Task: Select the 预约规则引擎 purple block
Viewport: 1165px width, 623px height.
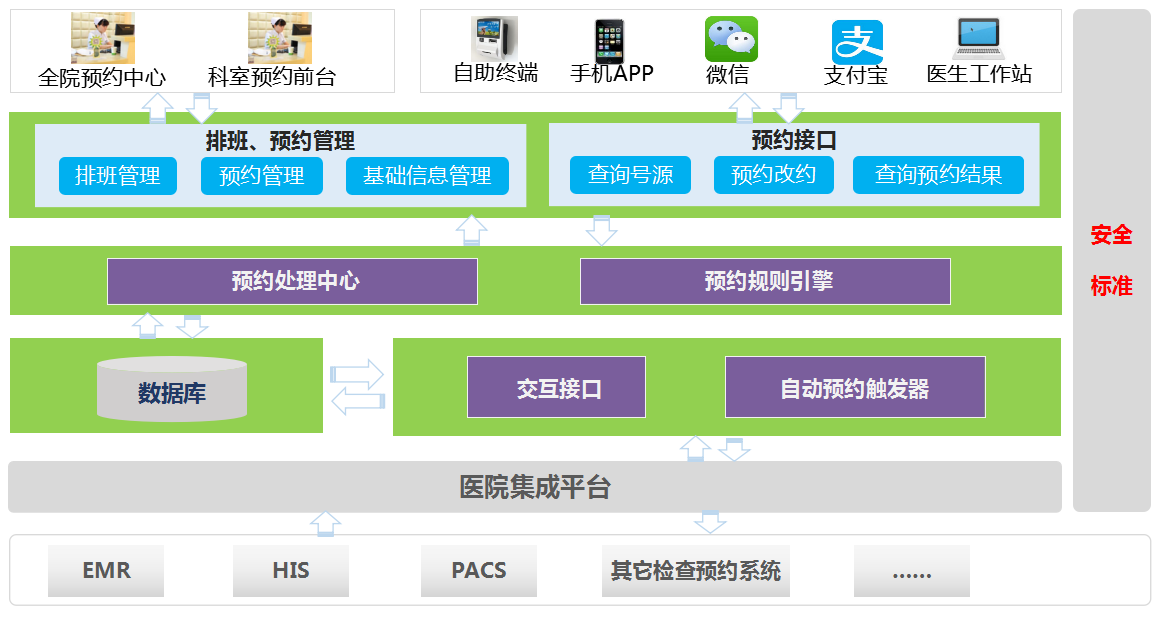Action: (x=765, y=281)
